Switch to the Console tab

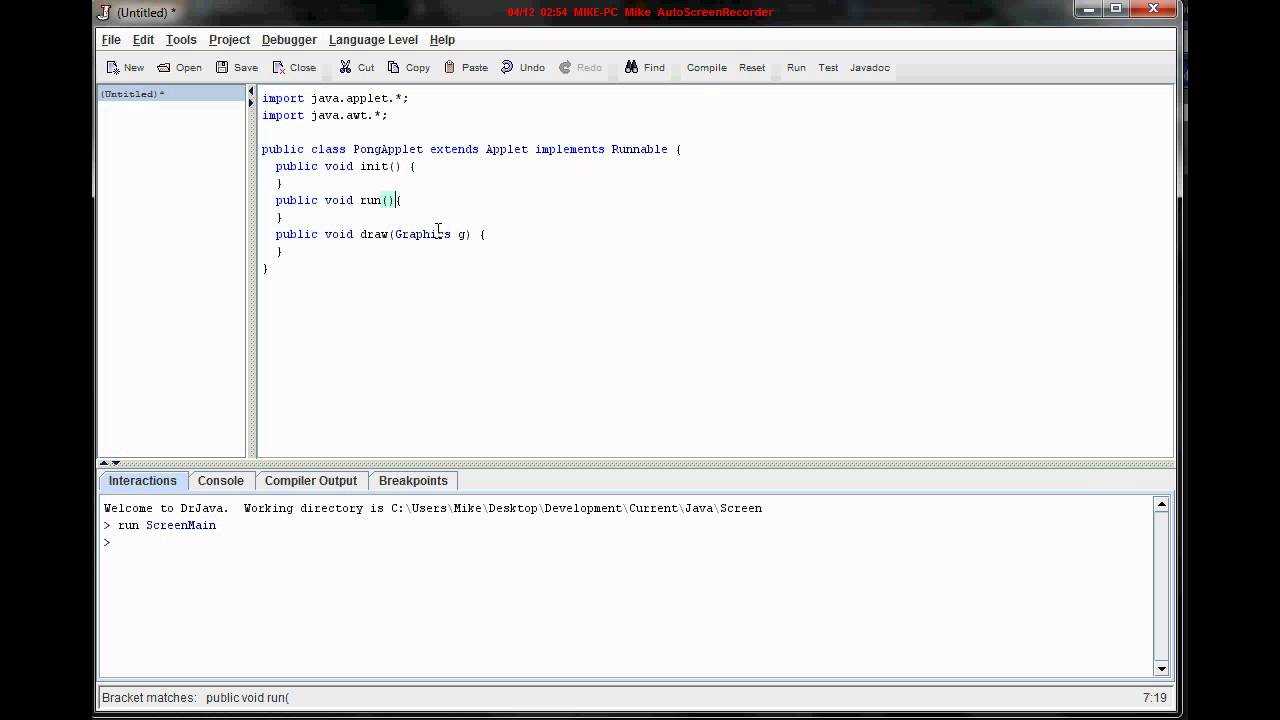220,481
